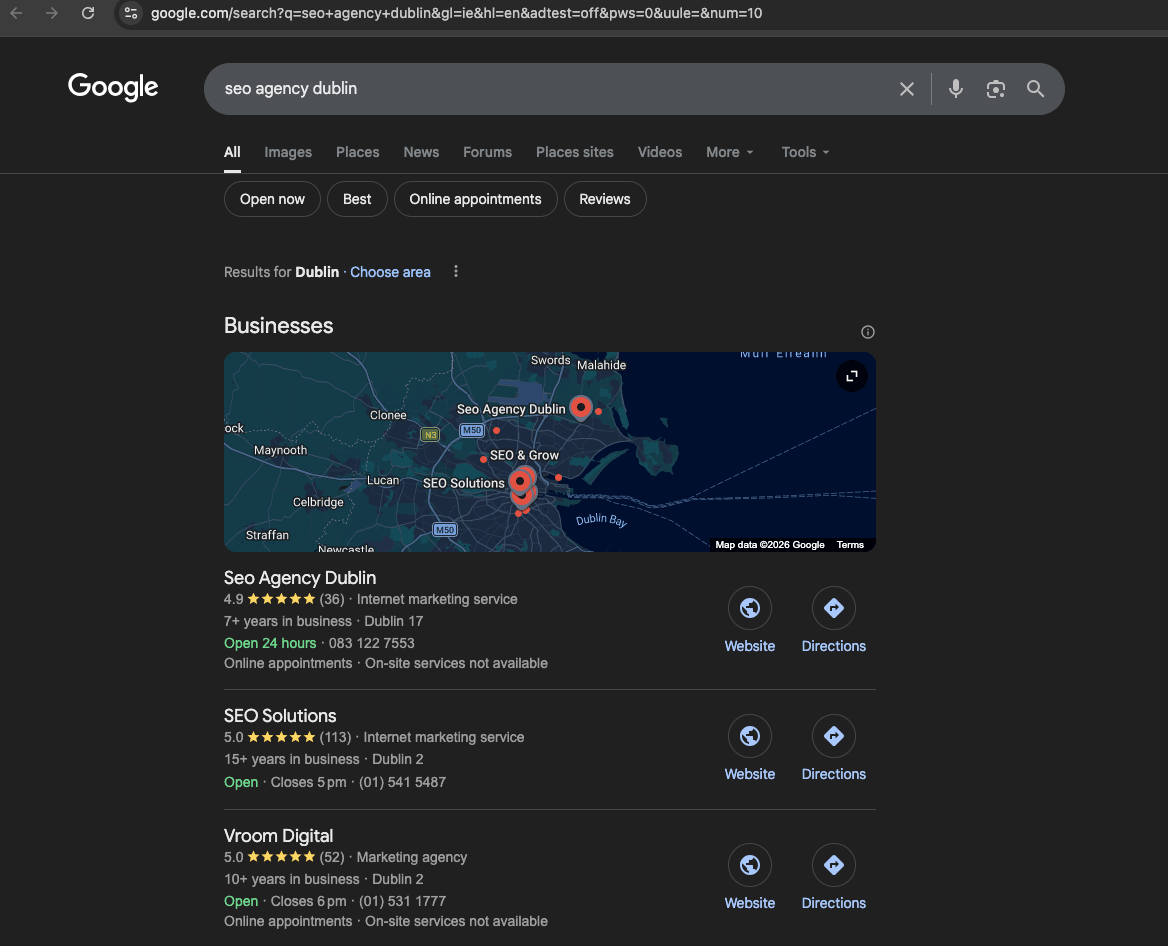This screenshot has width=1168, height=946.
Task: Apply the Best filter chip
Action: (x=357, y=199)
